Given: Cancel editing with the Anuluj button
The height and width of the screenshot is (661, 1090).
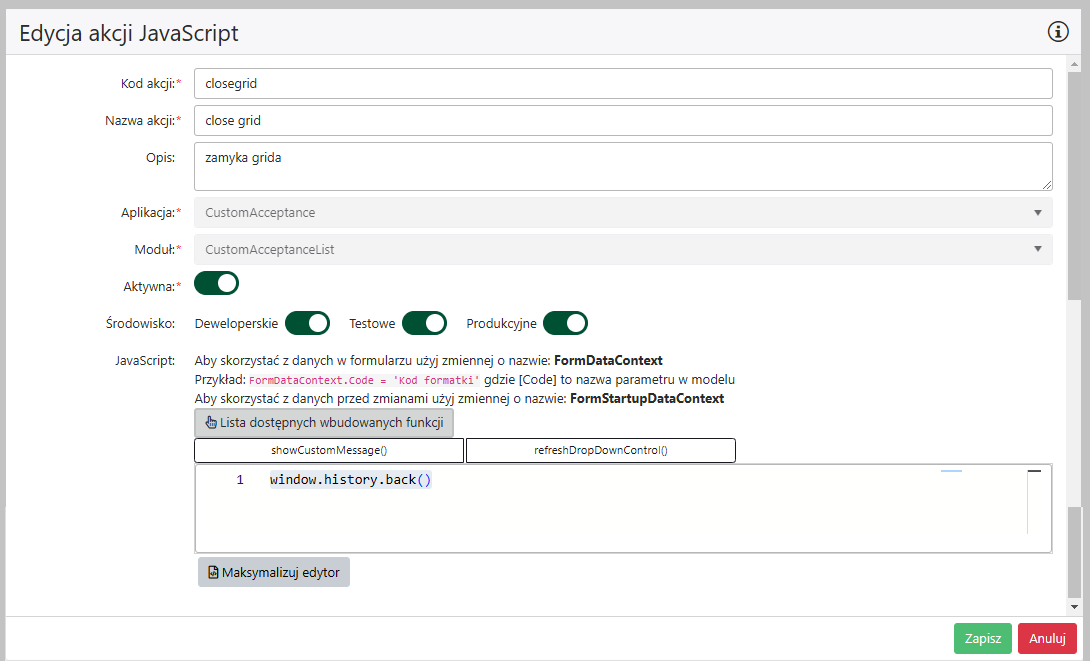Looking at the screenshot, I should point(1047,639).
